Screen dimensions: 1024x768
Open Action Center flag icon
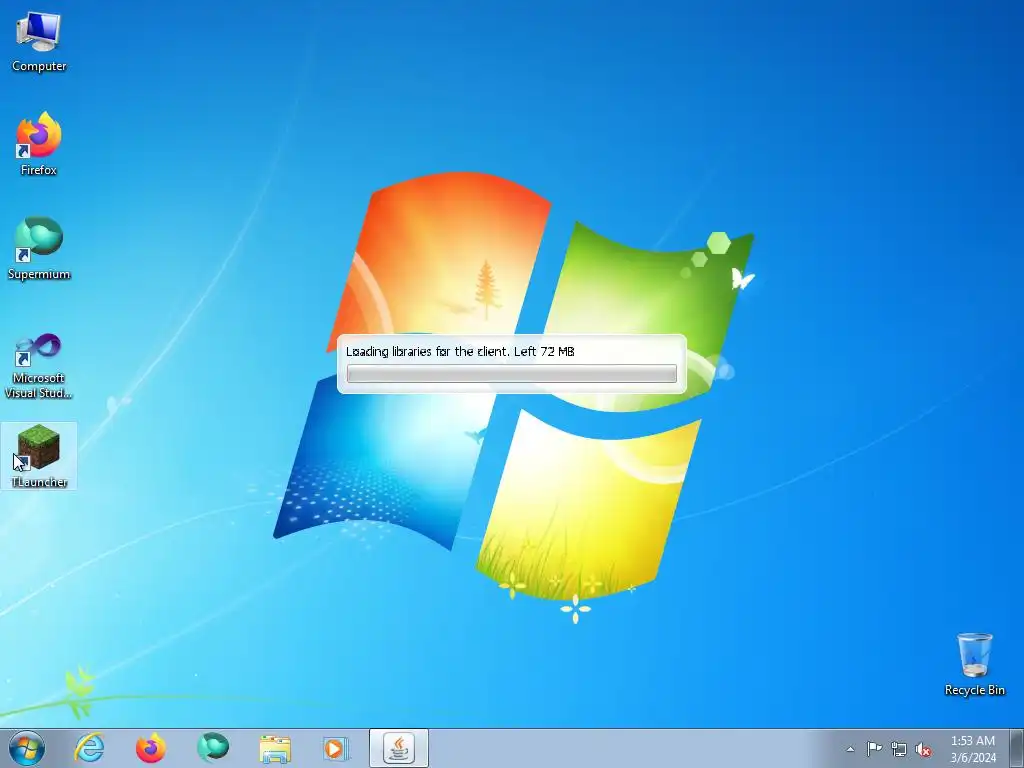coord(874,749)
